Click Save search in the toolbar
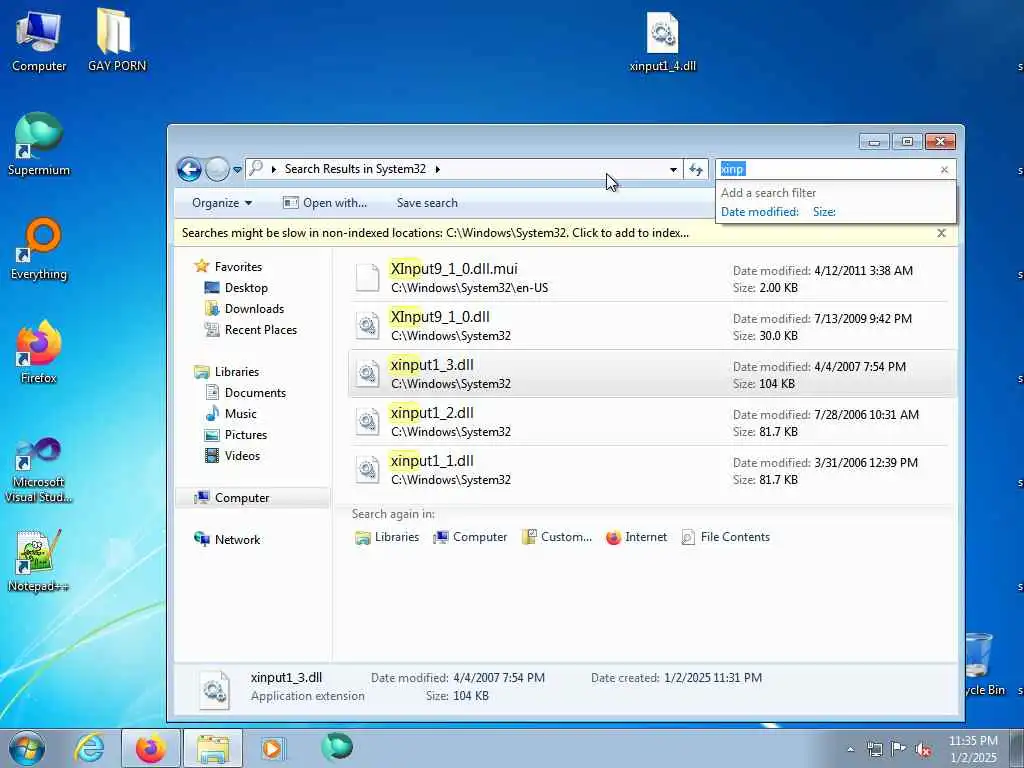 [x=427, y=203]
